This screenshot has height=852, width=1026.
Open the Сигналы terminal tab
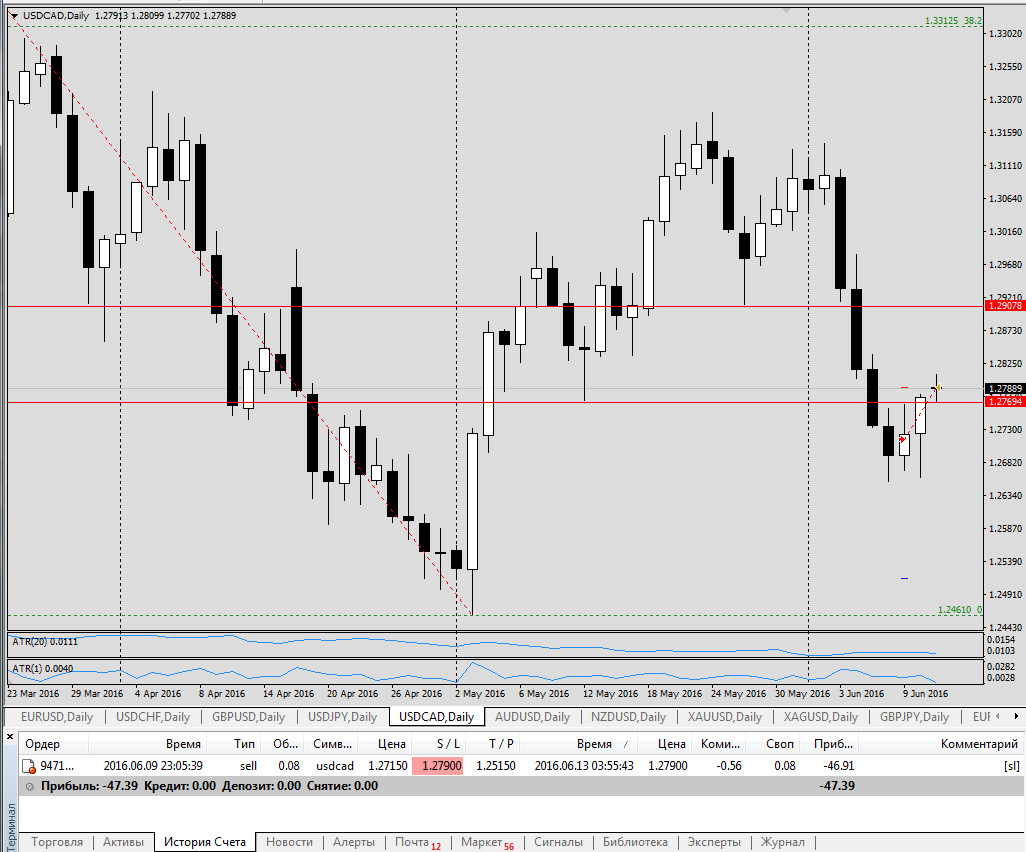pos(558,842)
